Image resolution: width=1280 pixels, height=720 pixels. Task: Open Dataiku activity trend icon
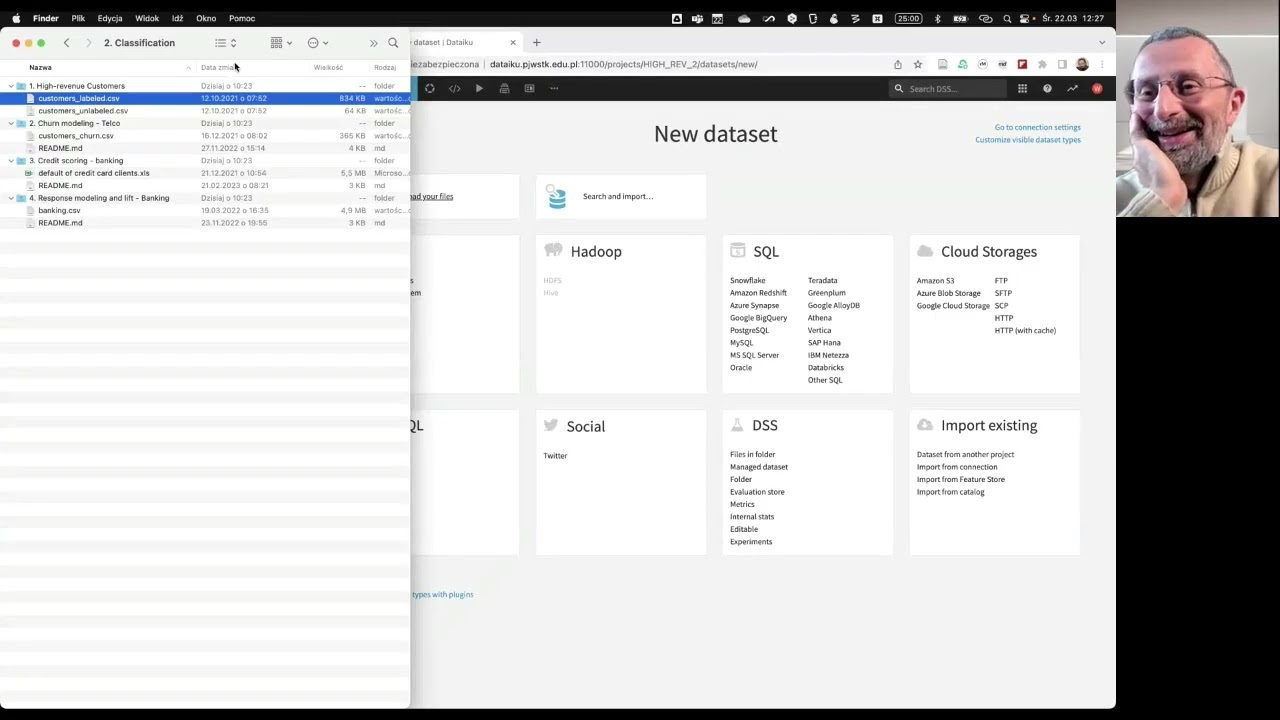[1072, 89]
